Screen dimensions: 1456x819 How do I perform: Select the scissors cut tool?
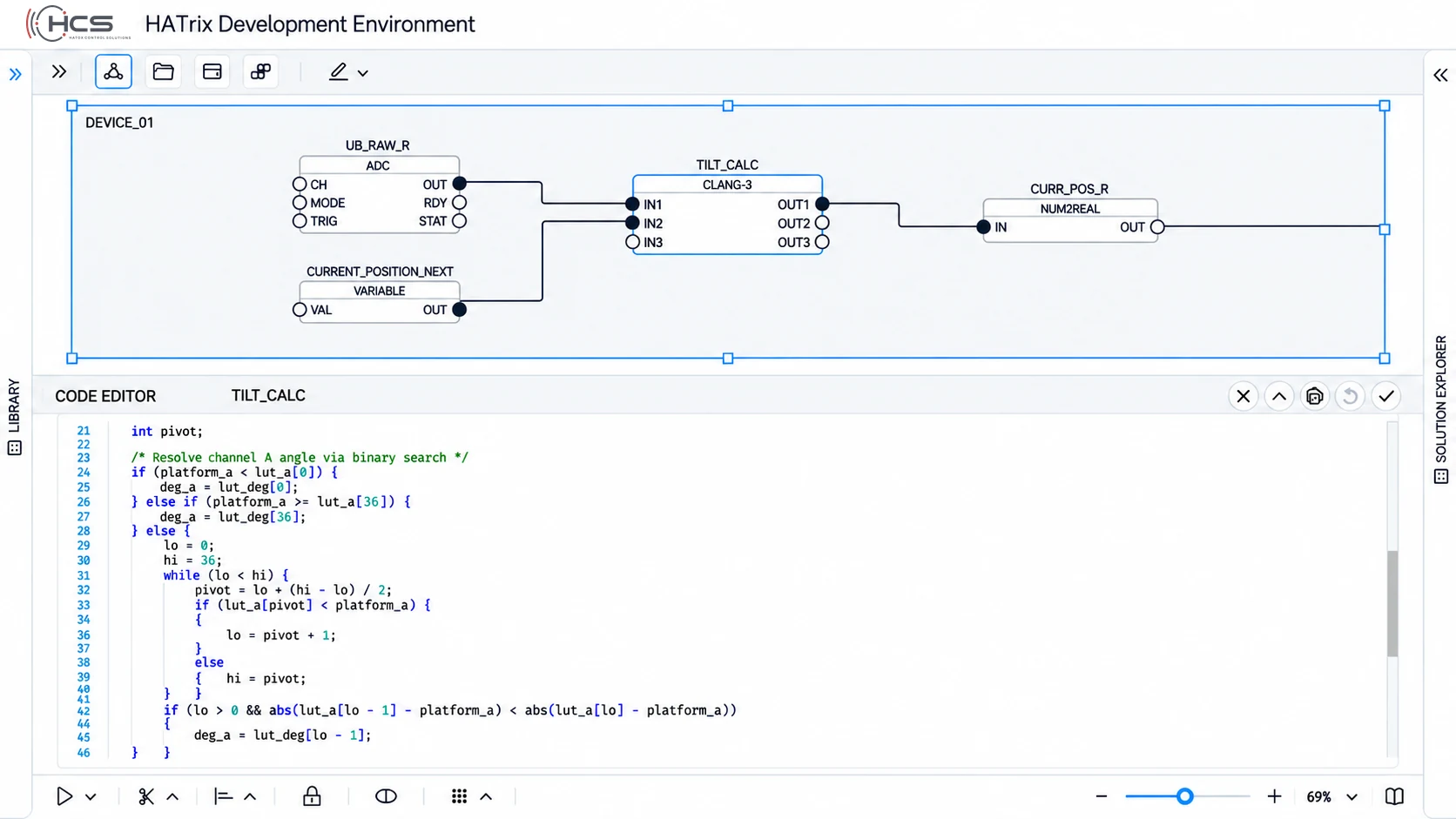coord(146,796)
